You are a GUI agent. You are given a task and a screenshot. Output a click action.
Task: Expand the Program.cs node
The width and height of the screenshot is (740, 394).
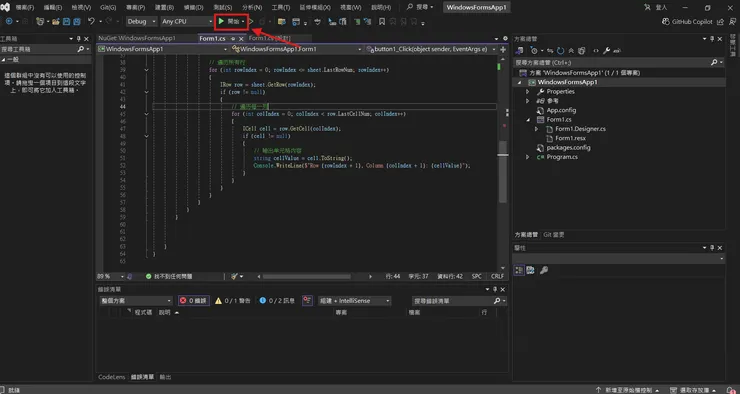528,157
